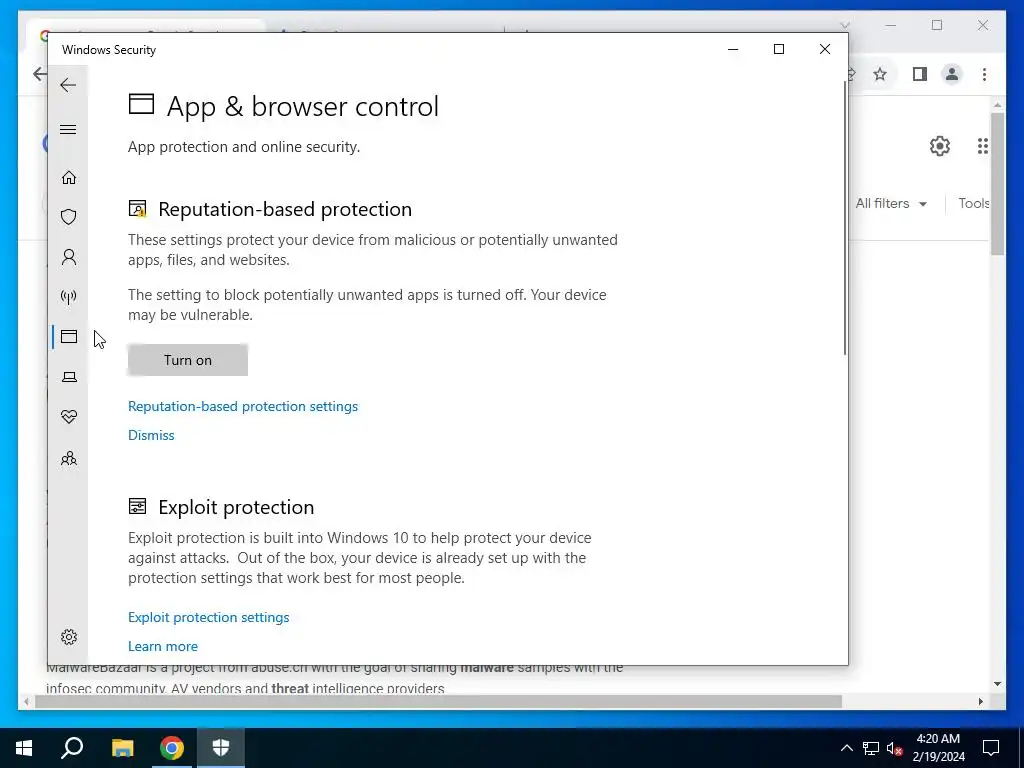Open network status tray icon

tap(871, 748)
